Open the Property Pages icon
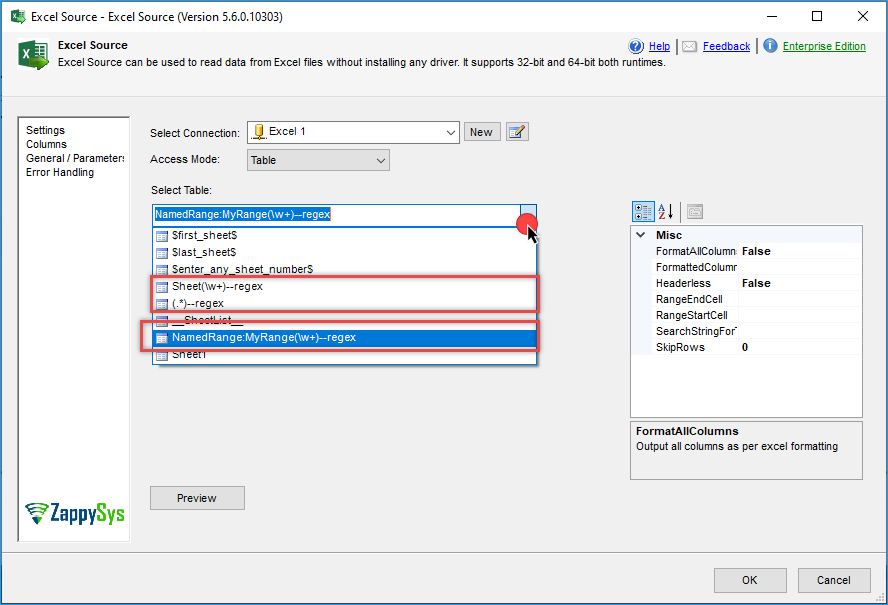 click(x=694, y=212)
